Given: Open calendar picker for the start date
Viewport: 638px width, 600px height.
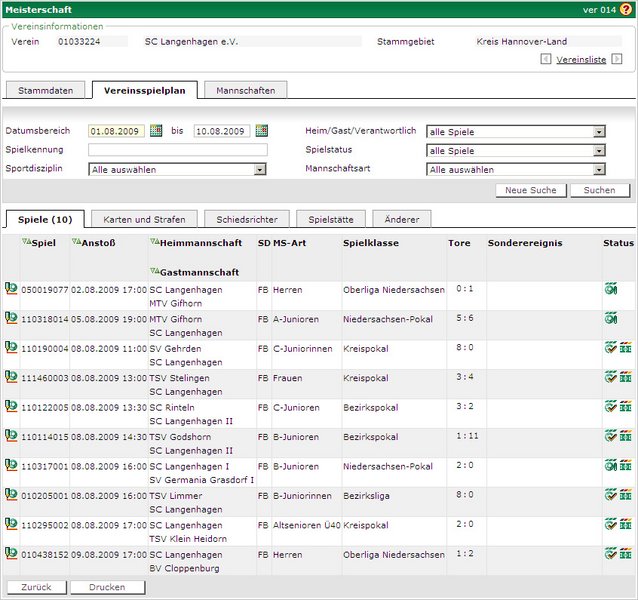Looking at the screenshot, I should point(156,131).
